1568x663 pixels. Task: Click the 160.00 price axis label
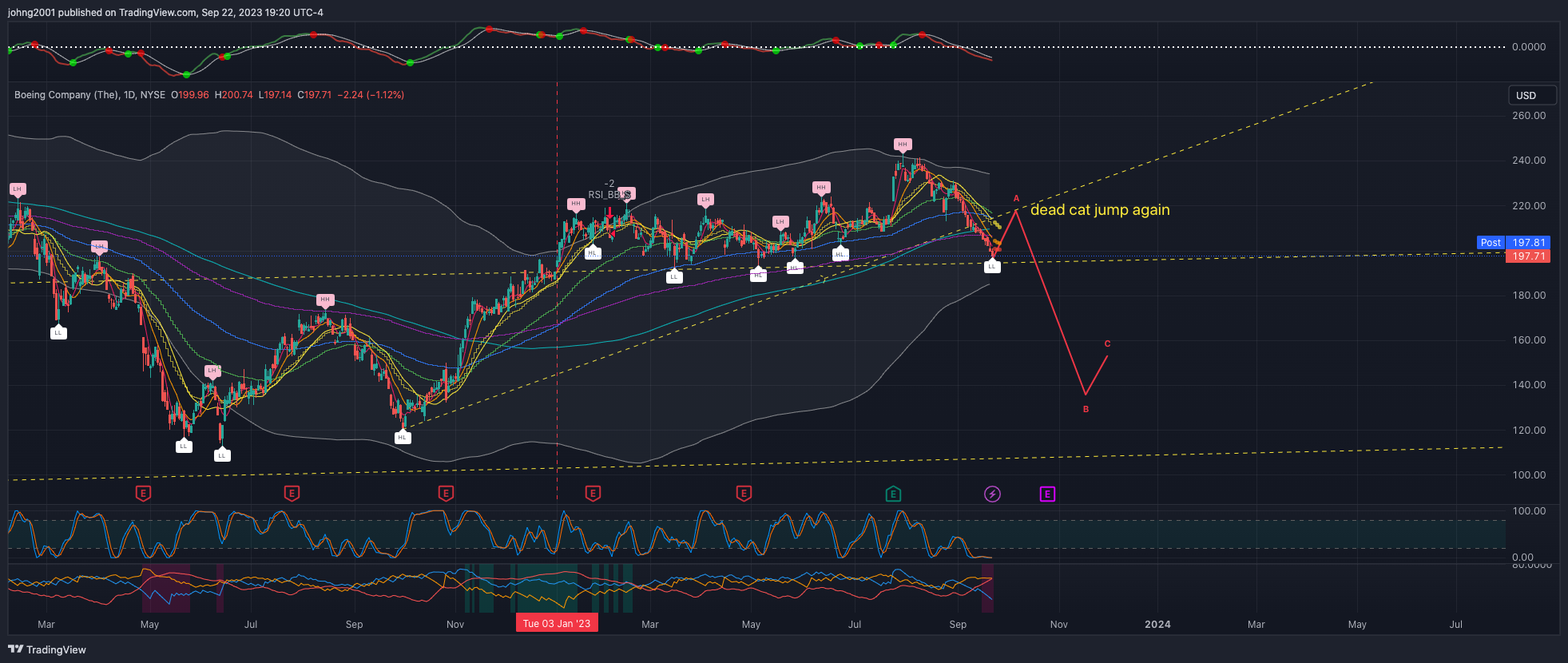click(x=1529, y=339)
